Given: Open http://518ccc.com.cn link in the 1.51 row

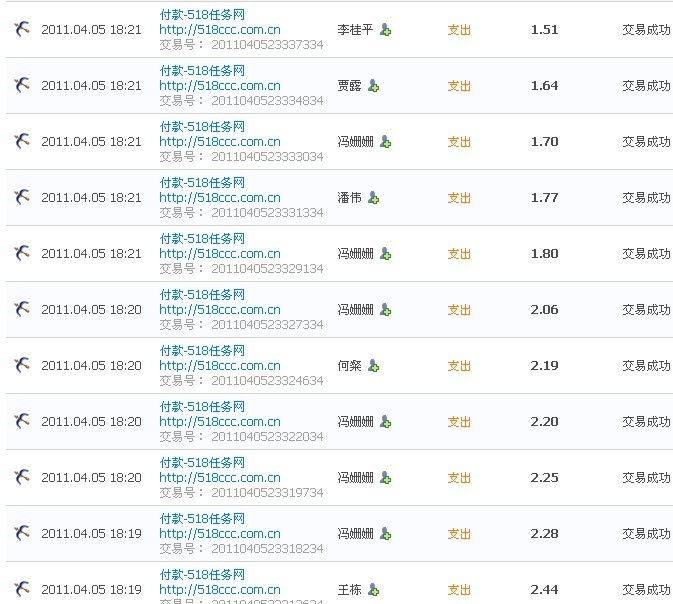Looking at the screenshot, I should pyautogui.click(x=220, y=30).
